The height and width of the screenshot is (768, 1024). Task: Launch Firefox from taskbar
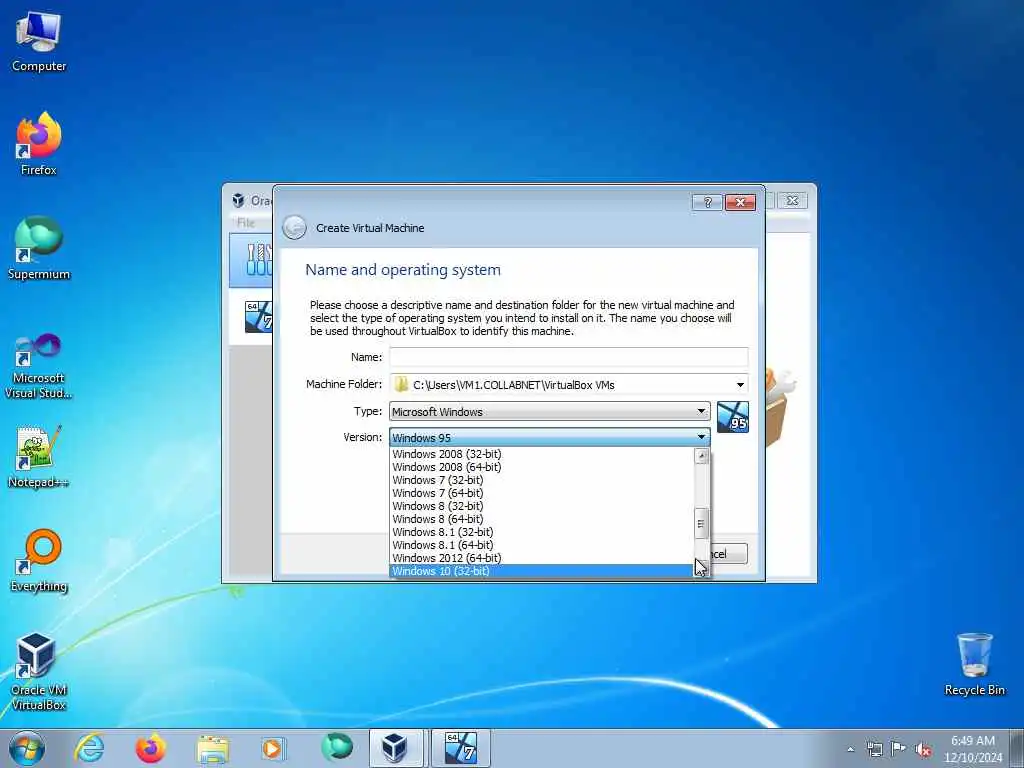click(x=150, y=748)
